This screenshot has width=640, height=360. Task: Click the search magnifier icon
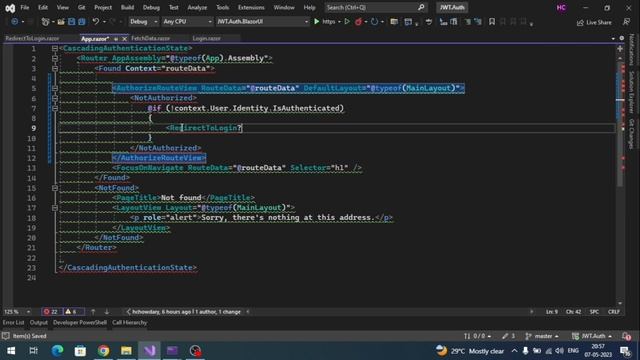click(x=421, y=7)
